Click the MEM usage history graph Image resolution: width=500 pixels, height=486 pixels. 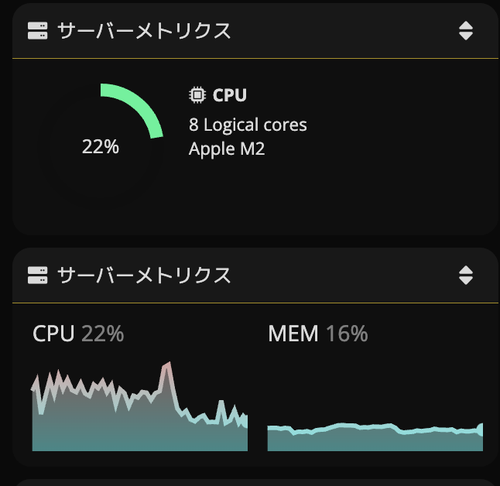click(x=375, y=437)
